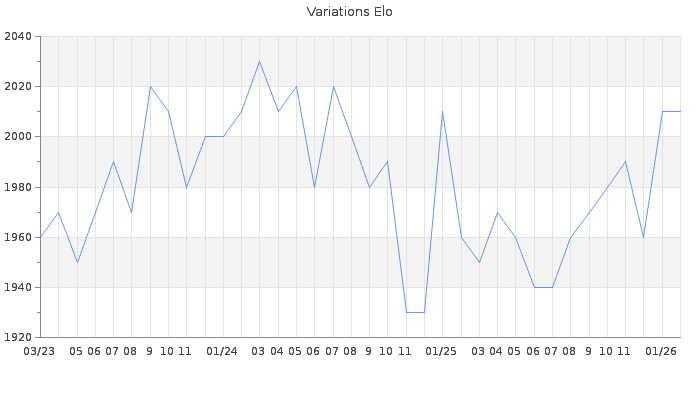
Task: Click the 1920 y-axis label
Action: (x=18, y=337)
